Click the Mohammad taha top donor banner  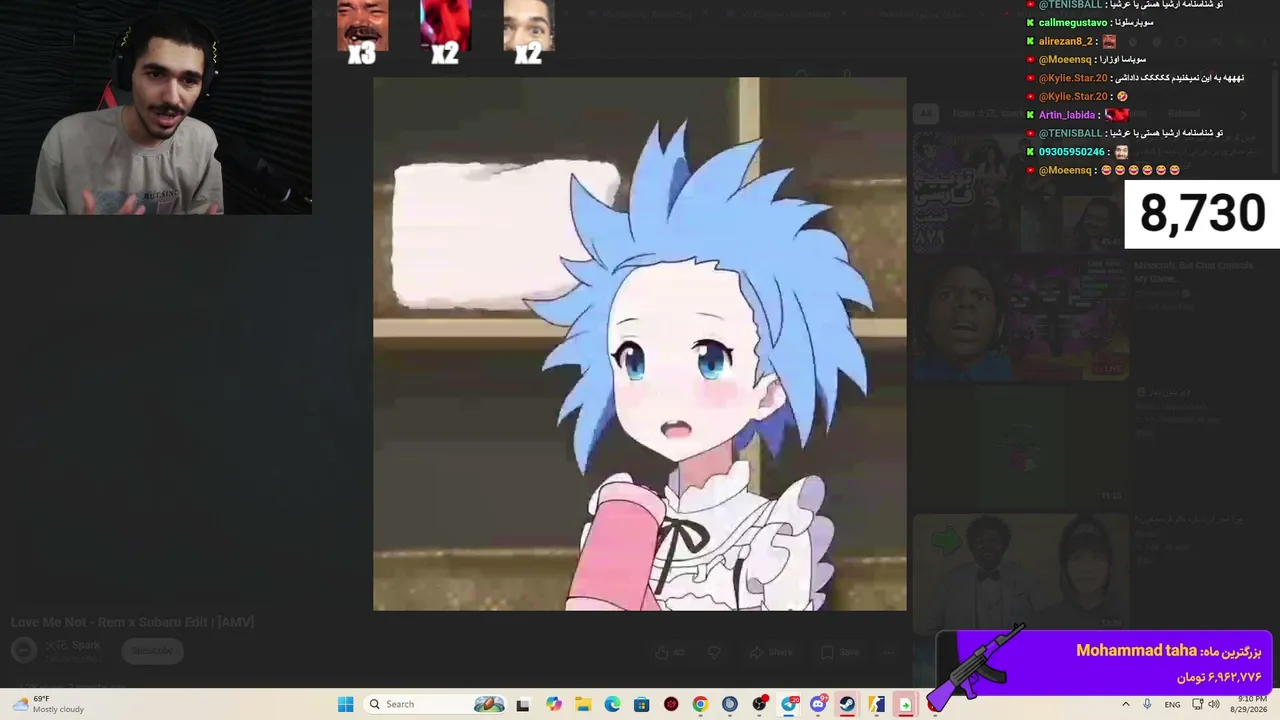1104,663
